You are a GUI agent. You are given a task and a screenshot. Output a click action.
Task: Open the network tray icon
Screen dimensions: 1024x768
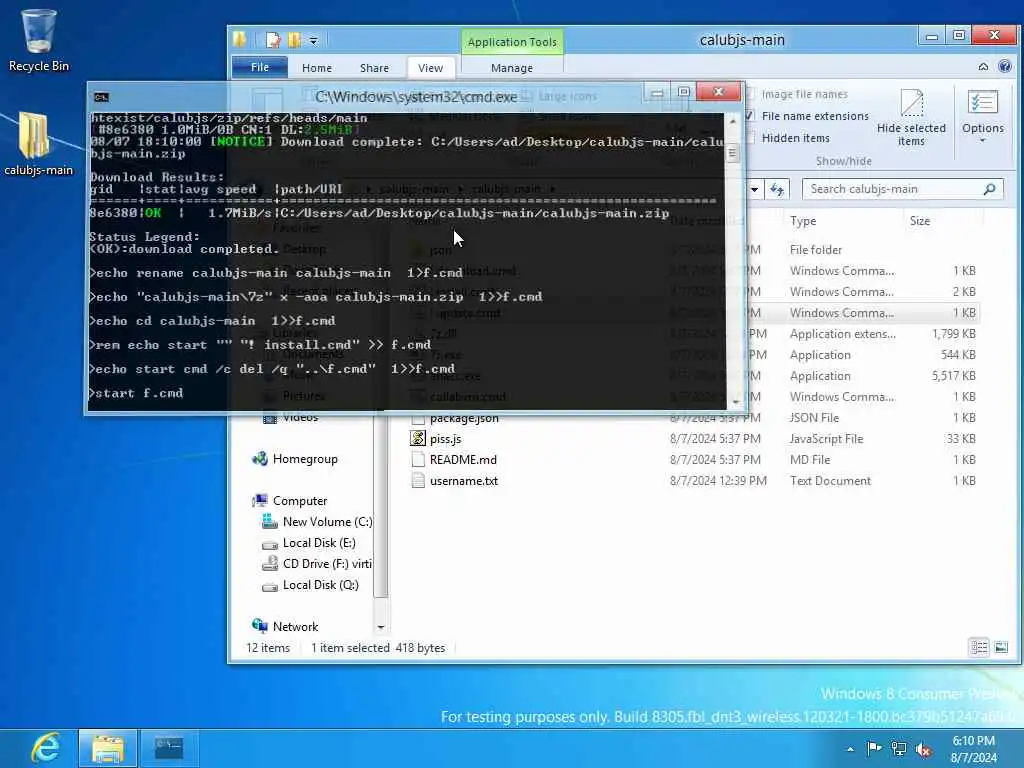point(899,749)
